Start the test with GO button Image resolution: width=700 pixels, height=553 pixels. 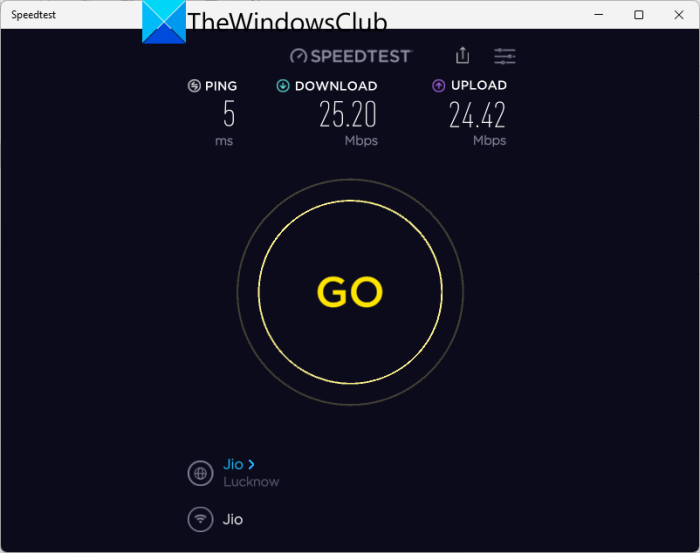350,292
